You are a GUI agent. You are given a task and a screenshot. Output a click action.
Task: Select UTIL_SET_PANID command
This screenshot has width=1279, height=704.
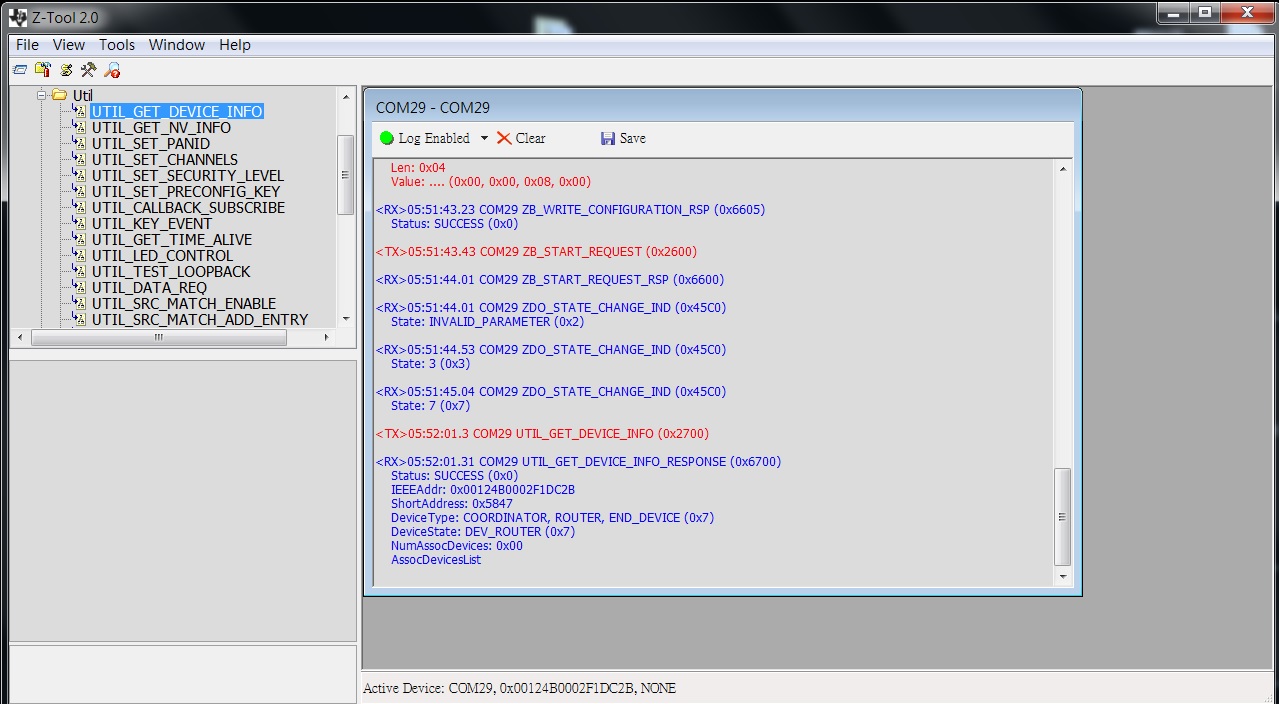click(151, 143)
